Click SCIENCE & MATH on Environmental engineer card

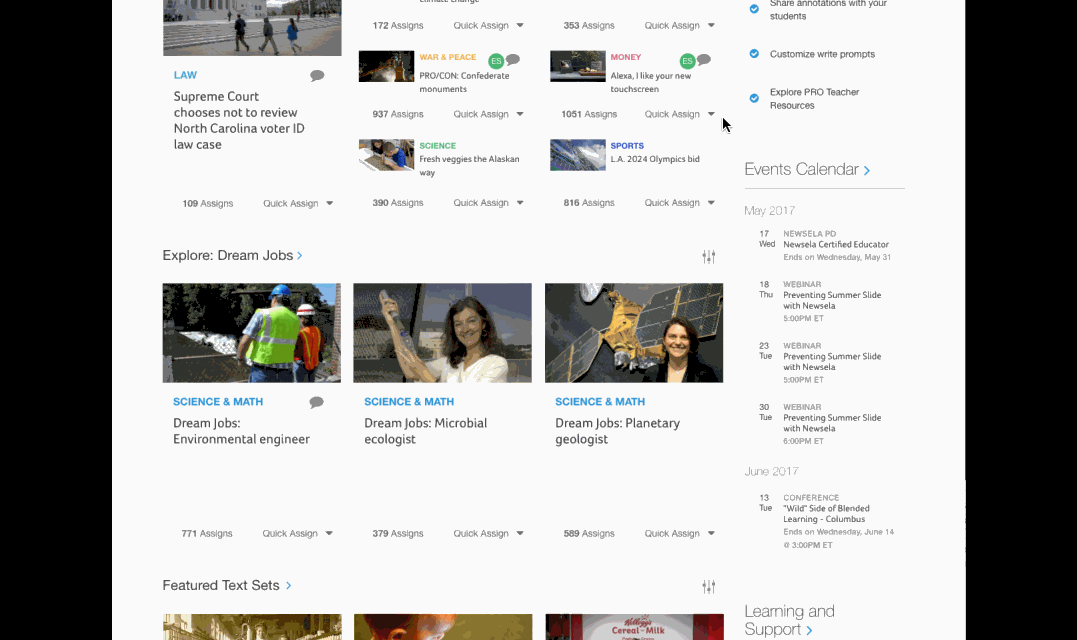(x=218, y=402)
